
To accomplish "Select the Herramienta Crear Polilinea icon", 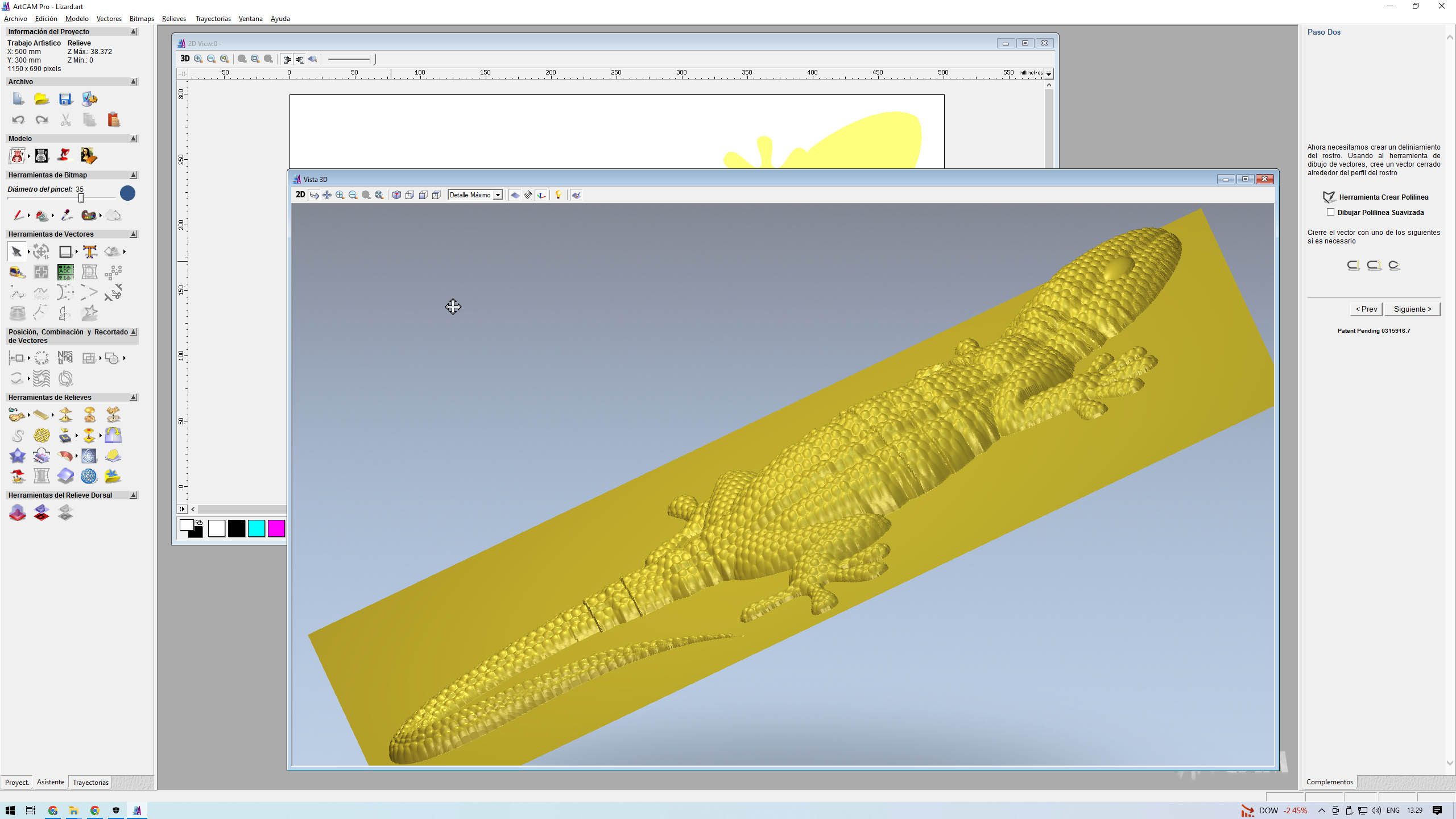I will click(x=1329, y=197).
